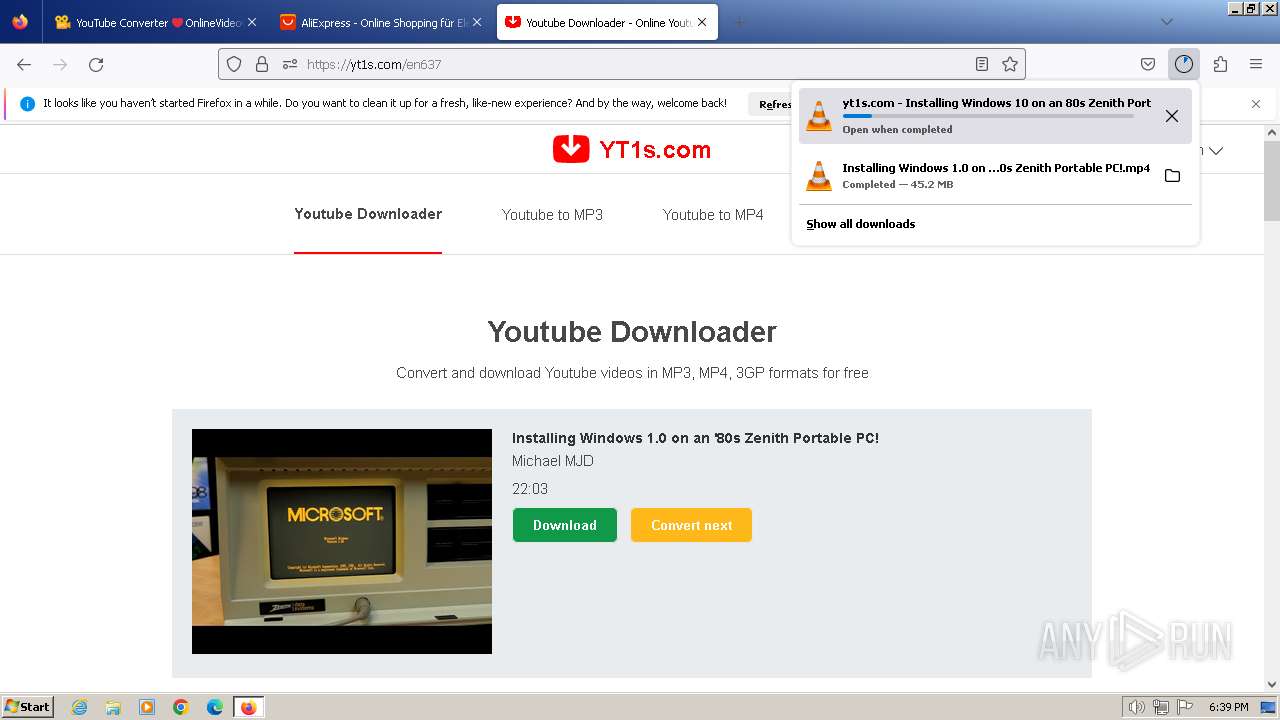The height and width of the screenshot is (720, 1280).
Task: Expand the list all tabs chevron
Action: (x=1166, y=22)
